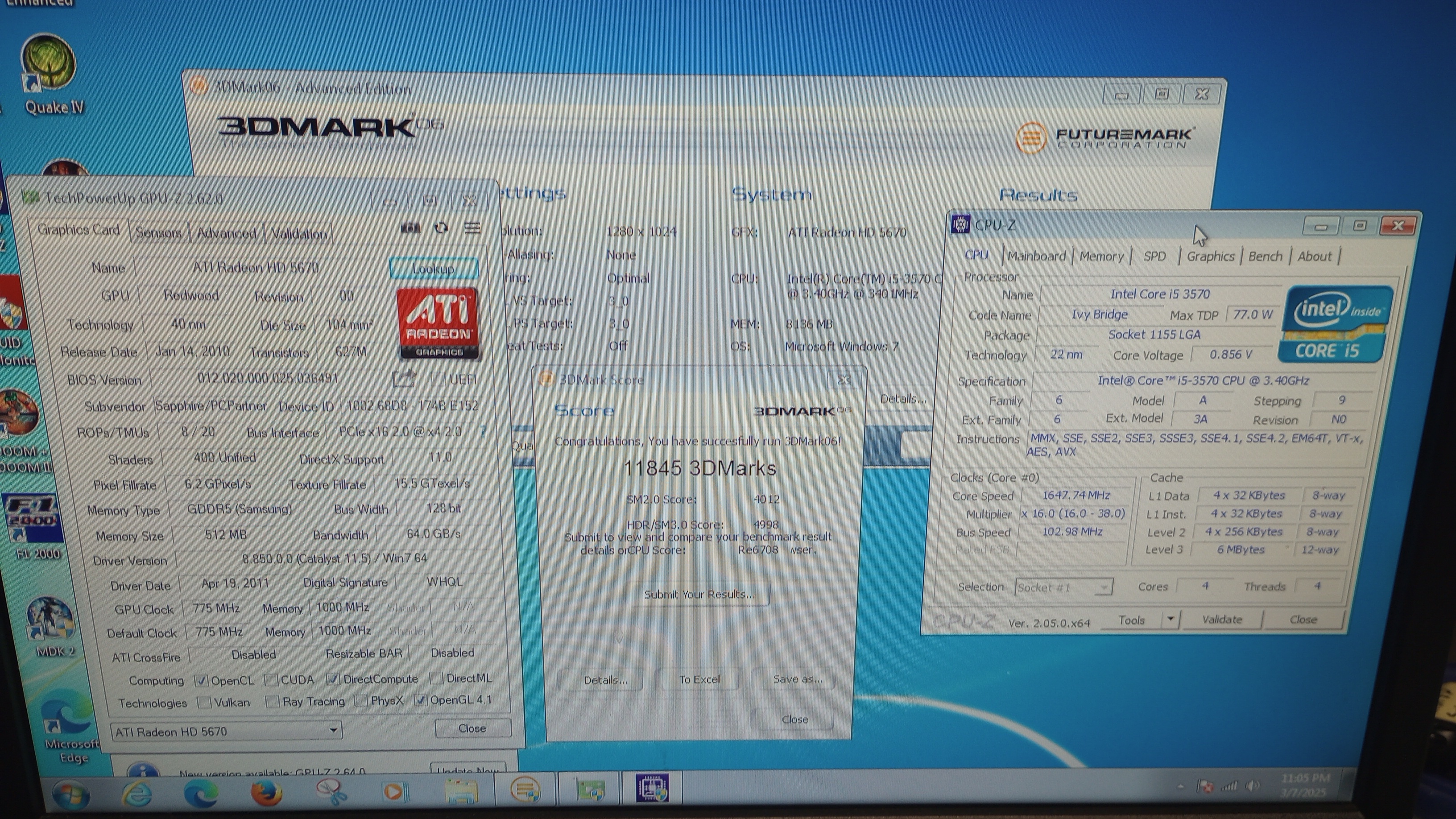Switch to 3DMark06 via its taskbar icon
Screen dimensions: 1456x819
click(525, 789)
